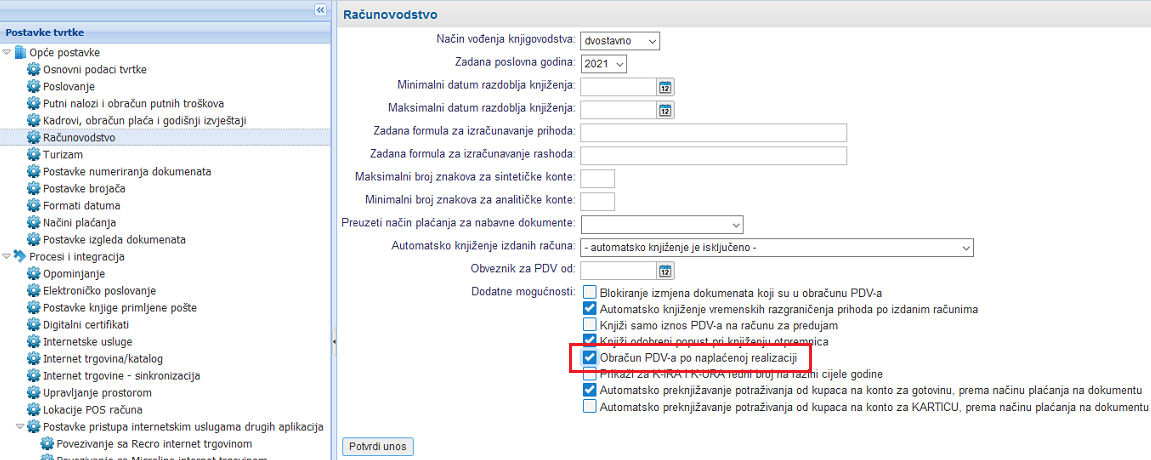Open Lokacije POS računa settings
This screenshot has height=460, width=1151.
[92, 409]
